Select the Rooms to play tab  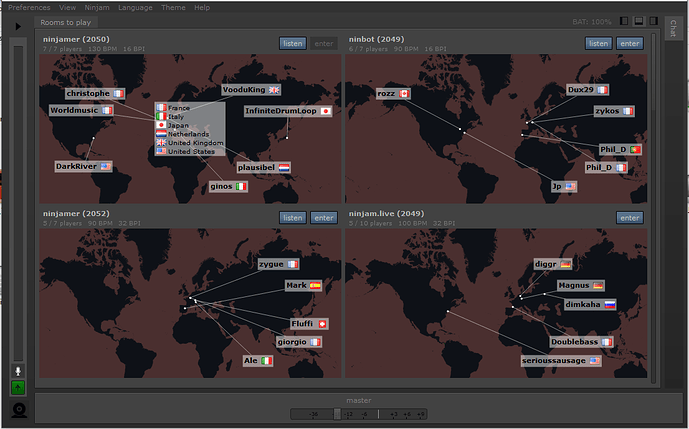[65, 22]
